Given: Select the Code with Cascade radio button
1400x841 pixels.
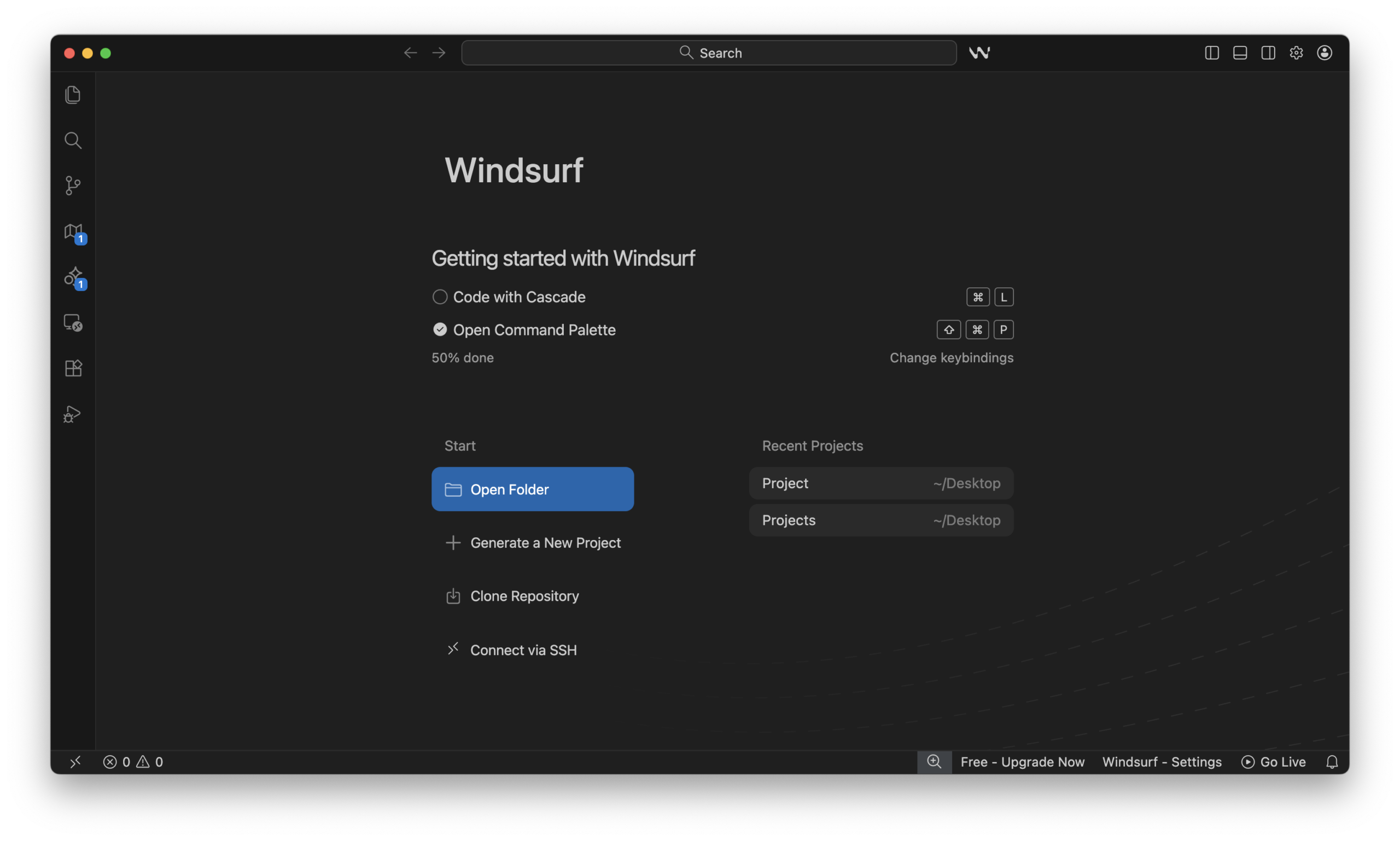Looking at the screenshot, I should (440, 297).
